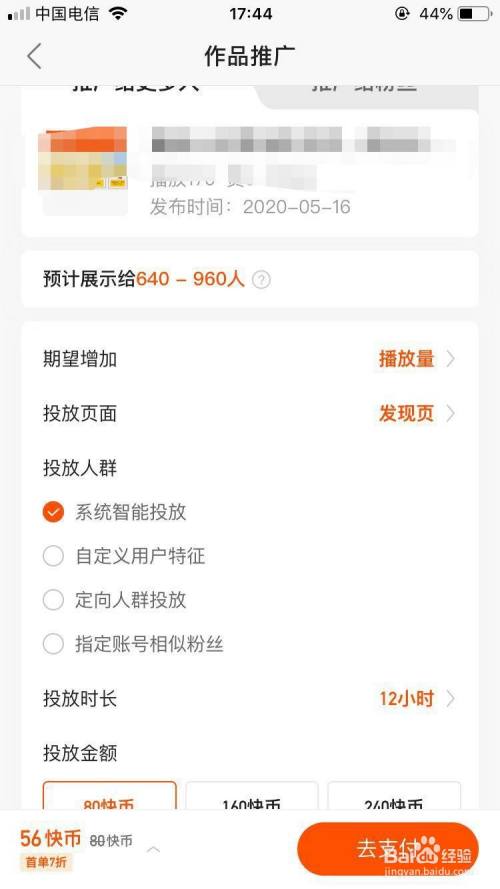Viewport: 500px width, 889px height.
Task: Select the 160快币 amount option
Action: coord(252,795)
